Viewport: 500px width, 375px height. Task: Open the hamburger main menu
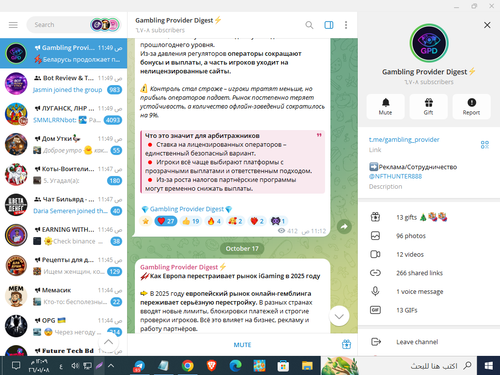point(13,25)
